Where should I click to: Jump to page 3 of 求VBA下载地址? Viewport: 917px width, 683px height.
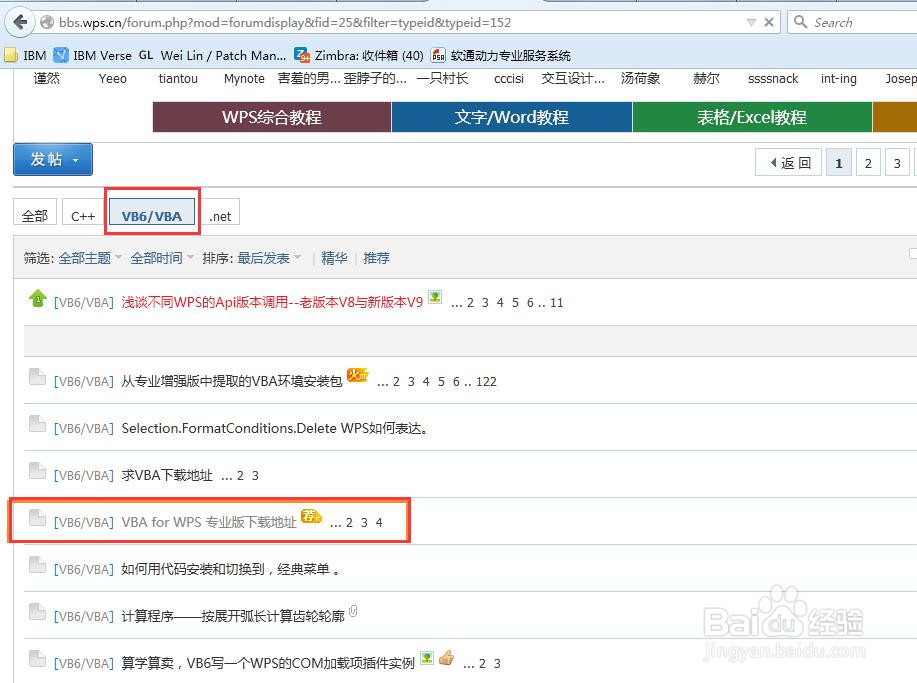coord(255,475)
